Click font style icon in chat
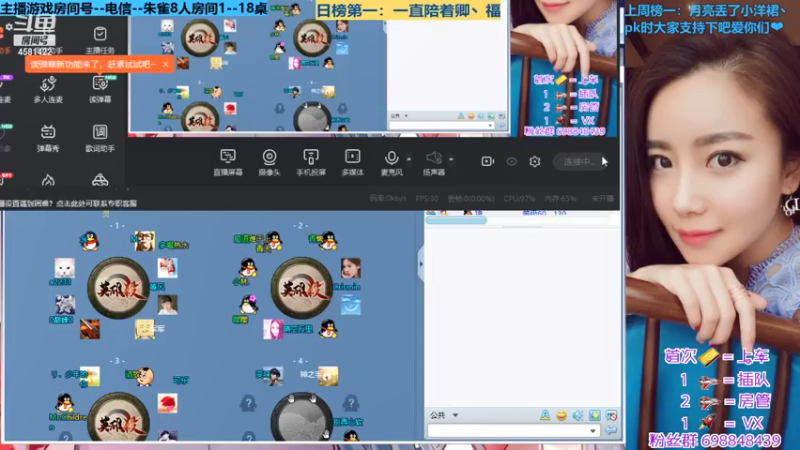The image size is (800, 450). [x=545, y=415]
